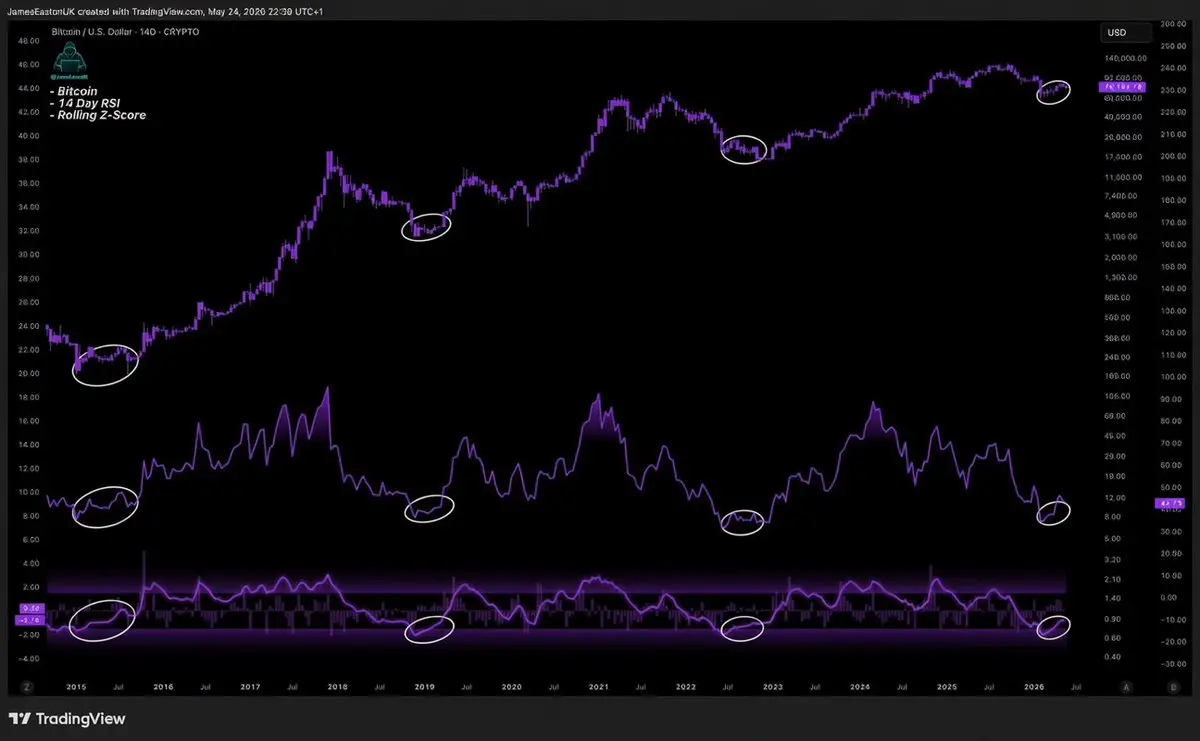This screenshot has height=741, width=1200.
Task: Click the 2021 label on time axis
Action: pyautogui.click(x=599, y=687)
